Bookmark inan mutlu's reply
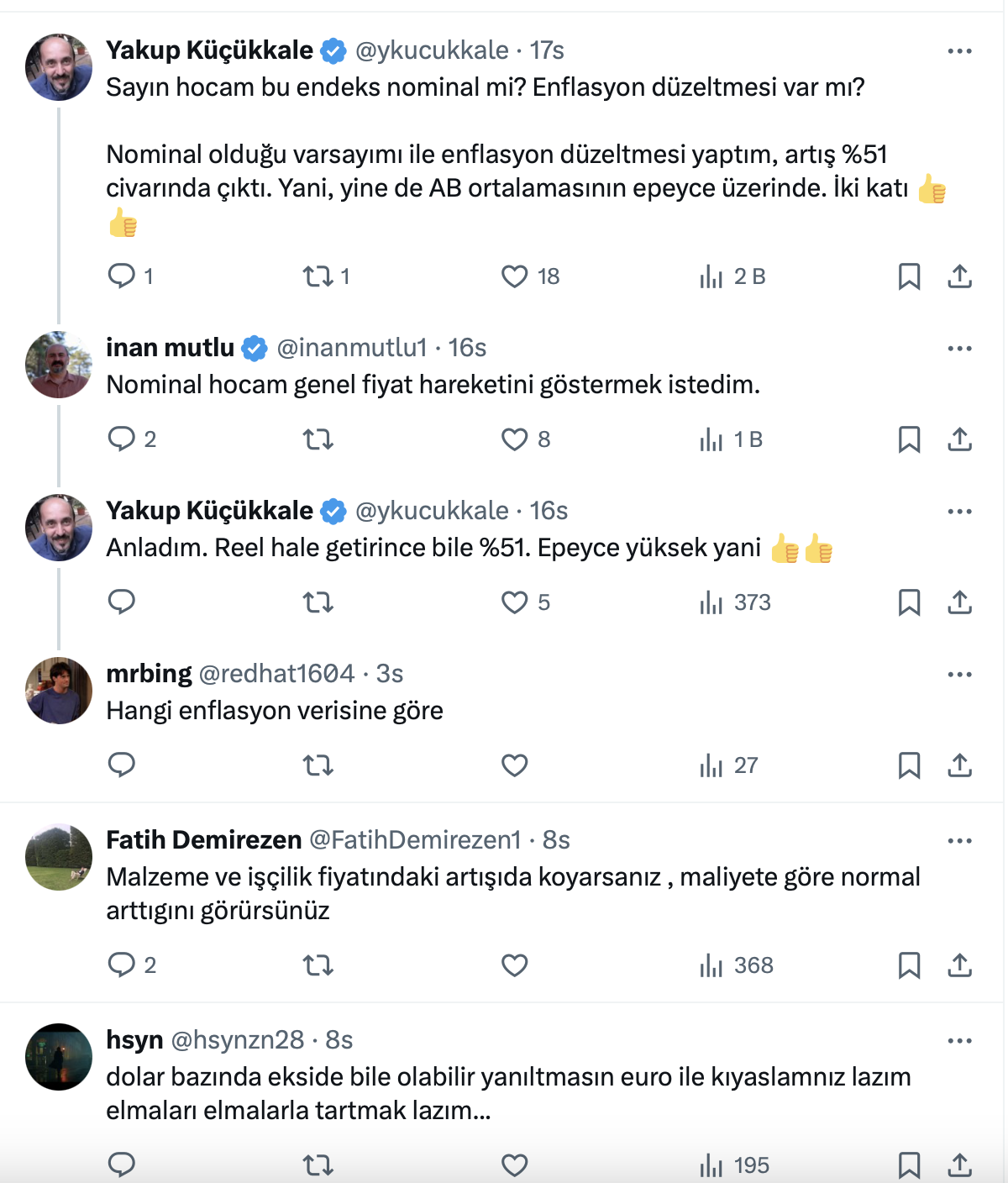The height and width of the screenshot is (1183, 1008). point(909,439)
